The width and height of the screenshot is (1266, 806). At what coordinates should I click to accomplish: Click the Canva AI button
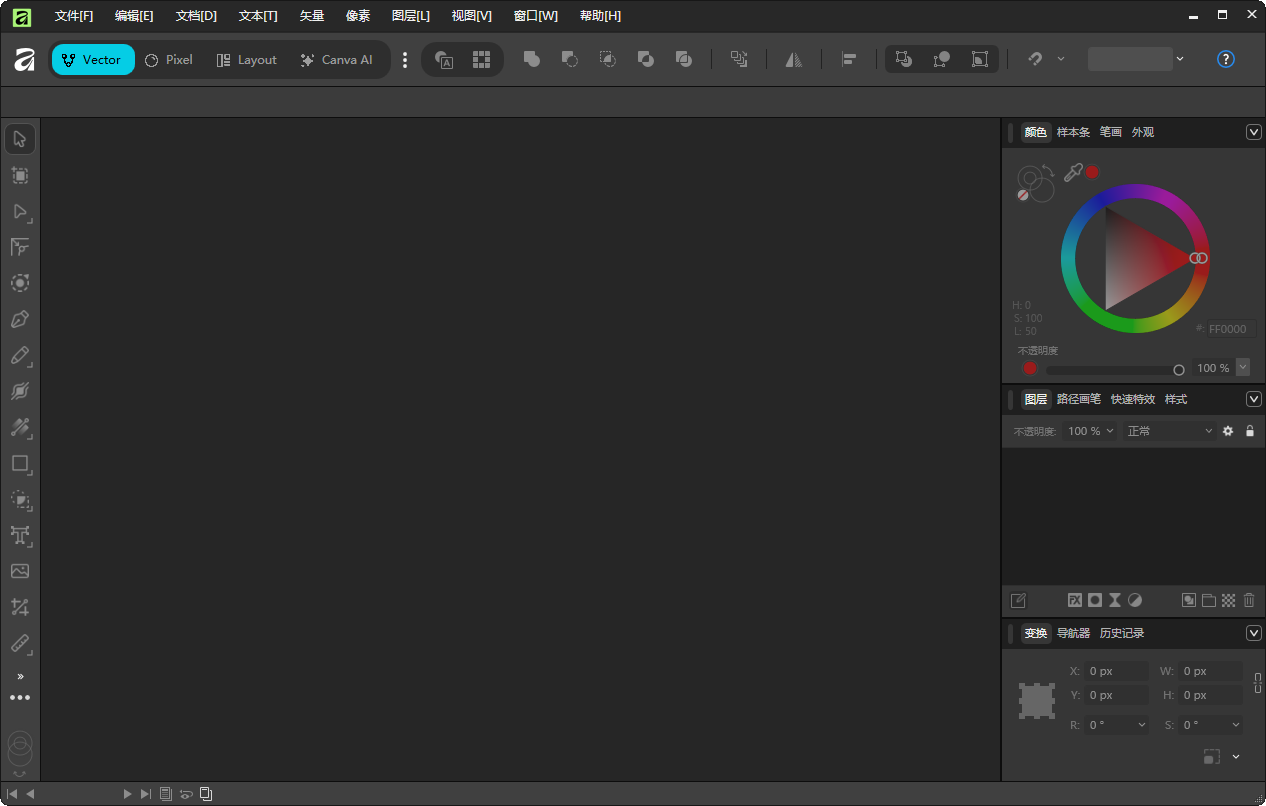[x=337, y=59]
